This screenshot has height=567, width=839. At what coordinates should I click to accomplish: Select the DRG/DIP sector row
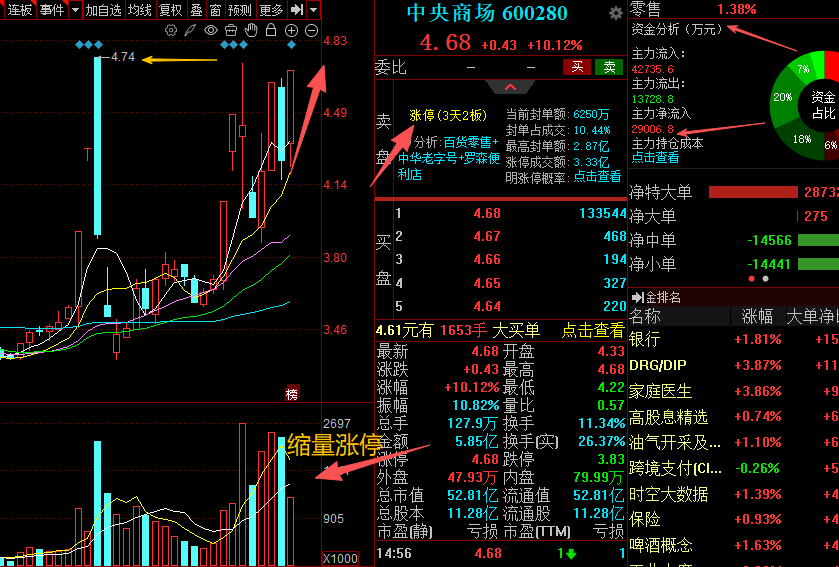click(x=734, y=365)
